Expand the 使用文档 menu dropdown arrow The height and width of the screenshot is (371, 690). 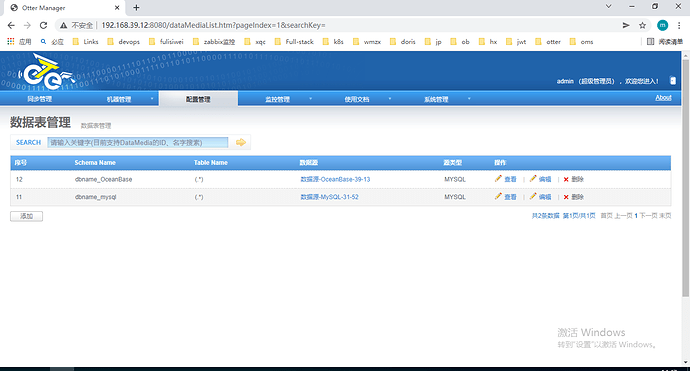pyautogui.click(x=389, y=99)
